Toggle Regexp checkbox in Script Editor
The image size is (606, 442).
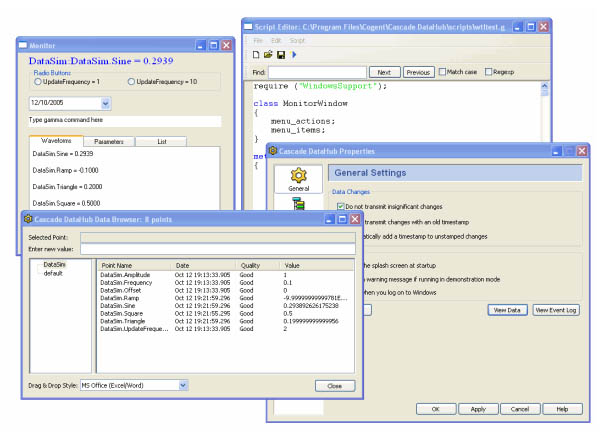pos(489,72)
